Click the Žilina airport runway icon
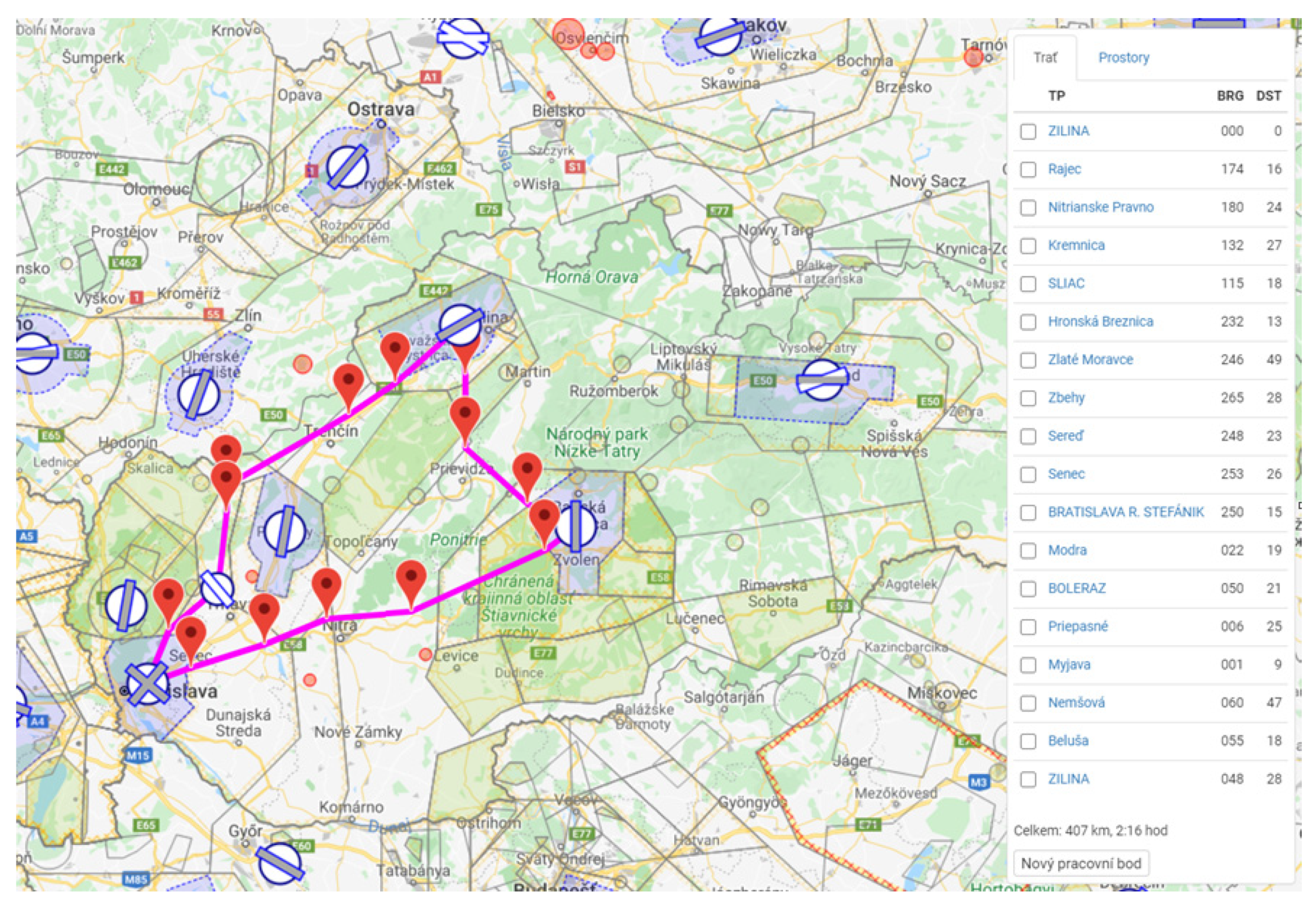Screen dimensions: 1316x908 pyautogui.click(x=460, y=325)
